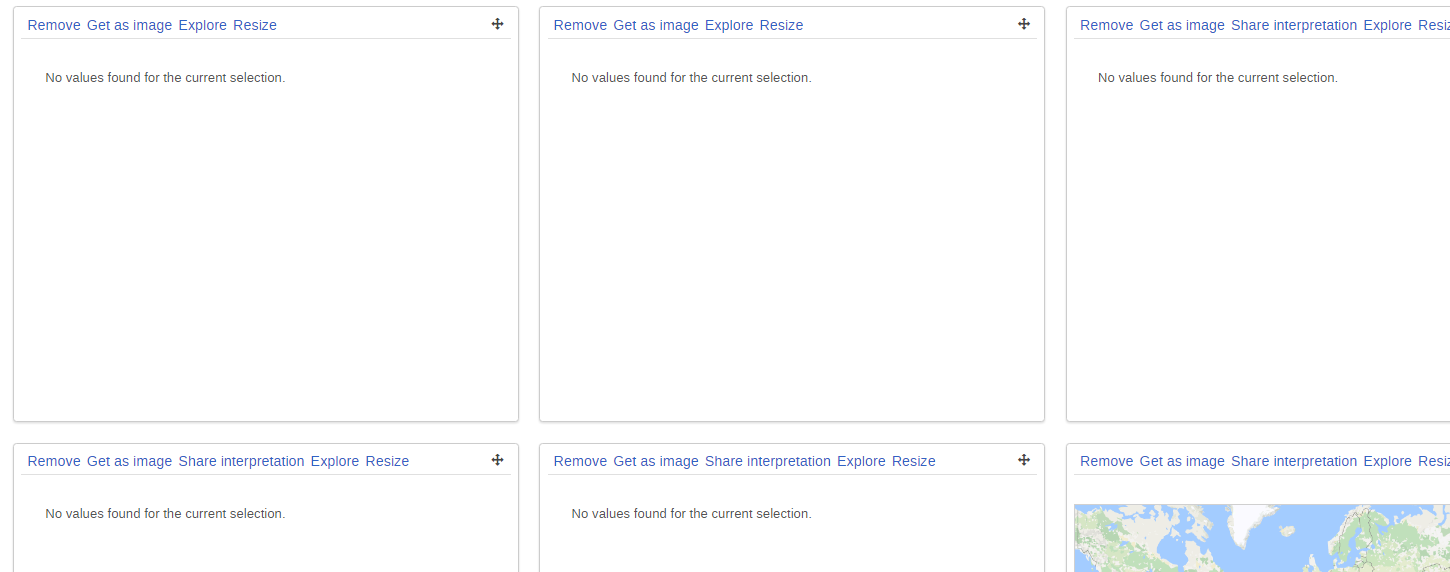Share interpretation for the bottom-left panel
Image resolution: width=1450 pixels, height=572 pixels.
click(x=241, y=461)
